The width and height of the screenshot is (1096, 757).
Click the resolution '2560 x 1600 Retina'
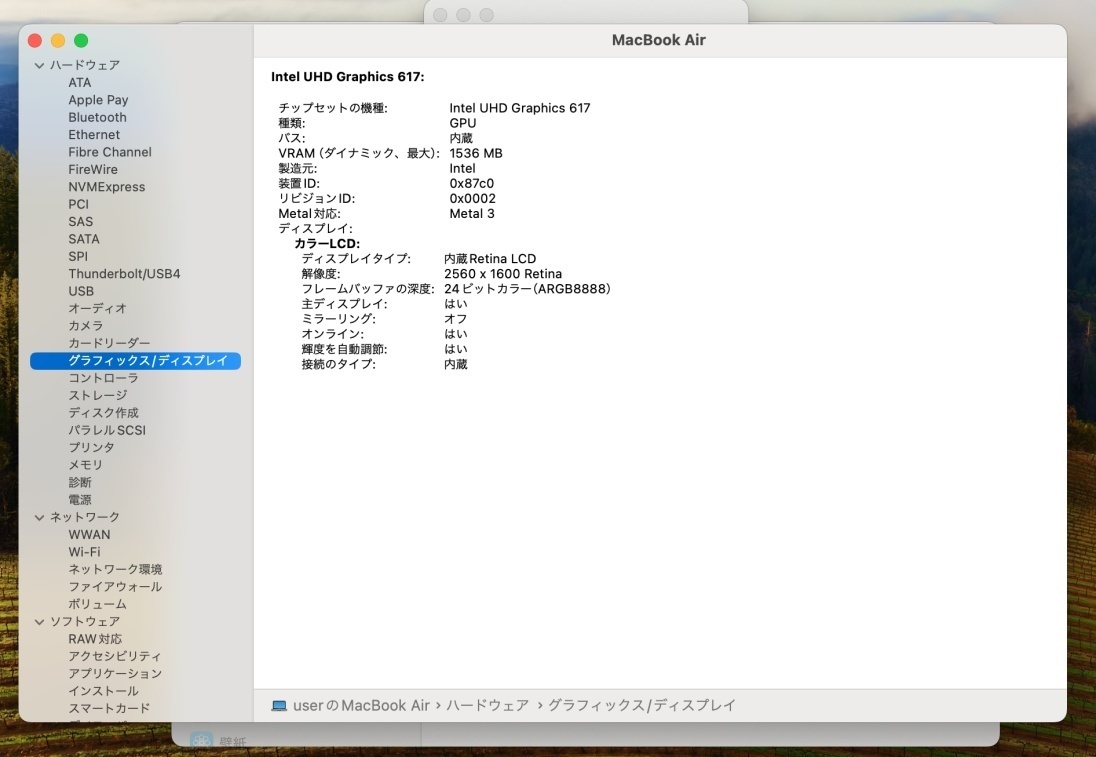click(x=503, y=274)
